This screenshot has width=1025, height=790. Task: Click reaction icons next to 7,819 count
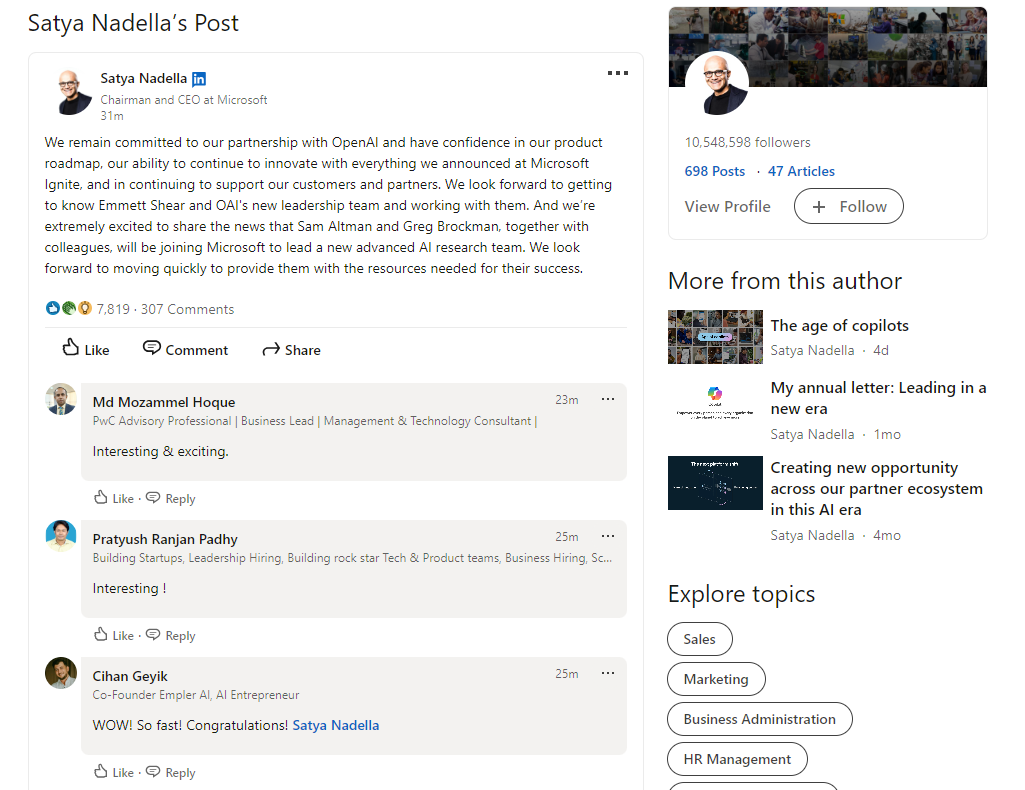pyautogui.click(x=69, y=308)
